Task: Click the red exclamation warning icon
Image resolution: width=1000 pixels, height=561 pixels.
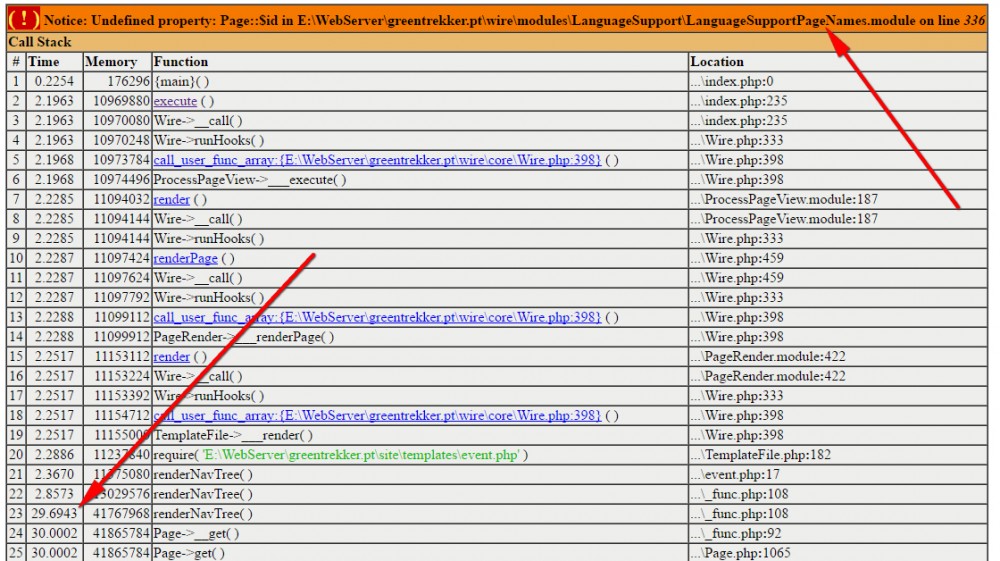Action: [24, 20]
